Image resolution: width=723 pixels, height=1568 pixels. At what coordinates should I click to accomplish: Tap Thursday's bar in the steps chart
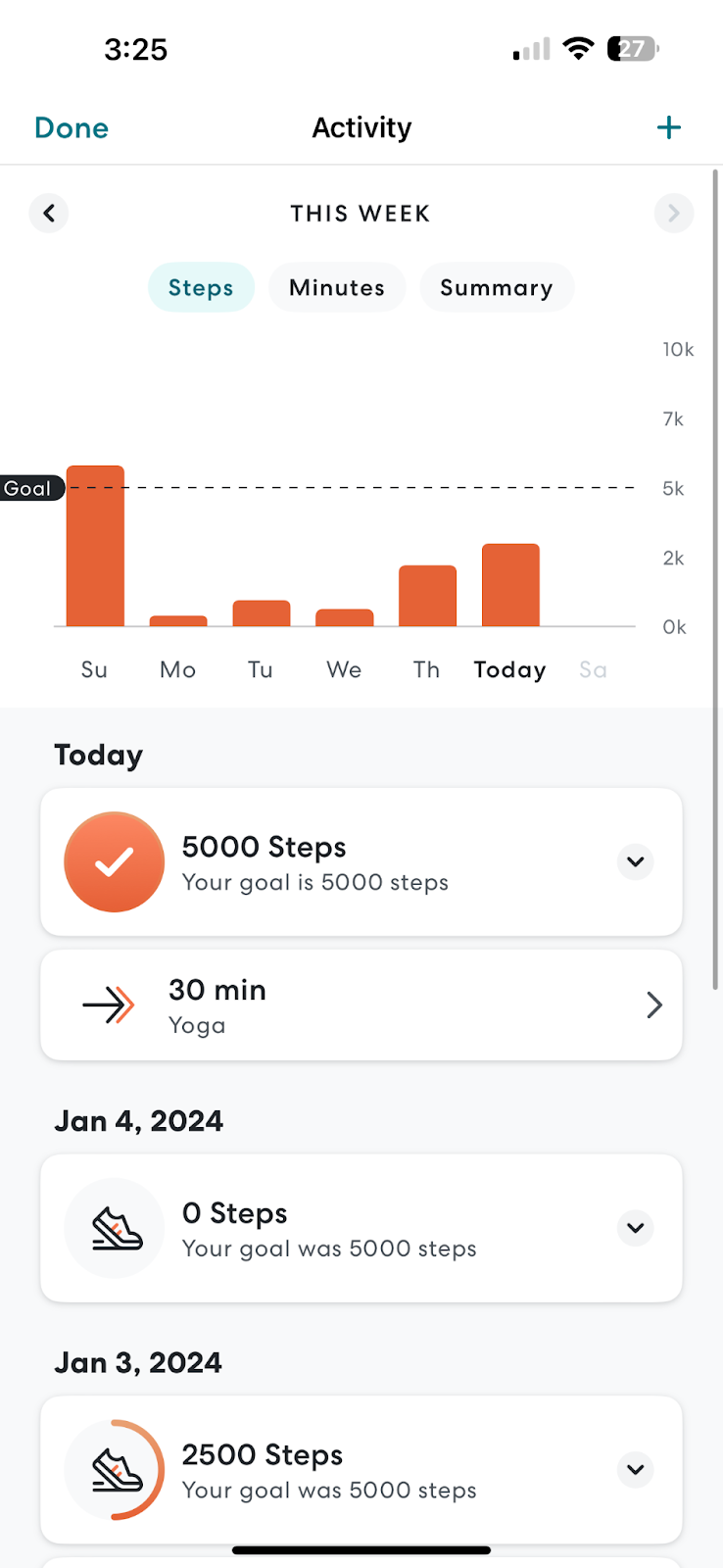point(427,596)
